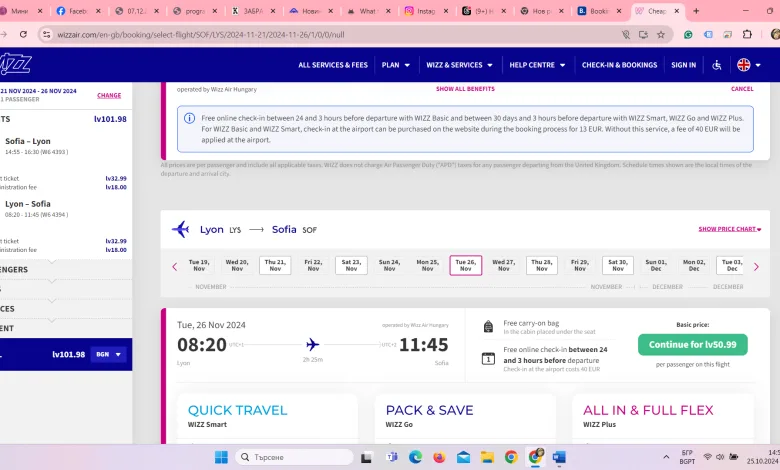Open the Mail app from the taskbar

[x=463, y=457]
